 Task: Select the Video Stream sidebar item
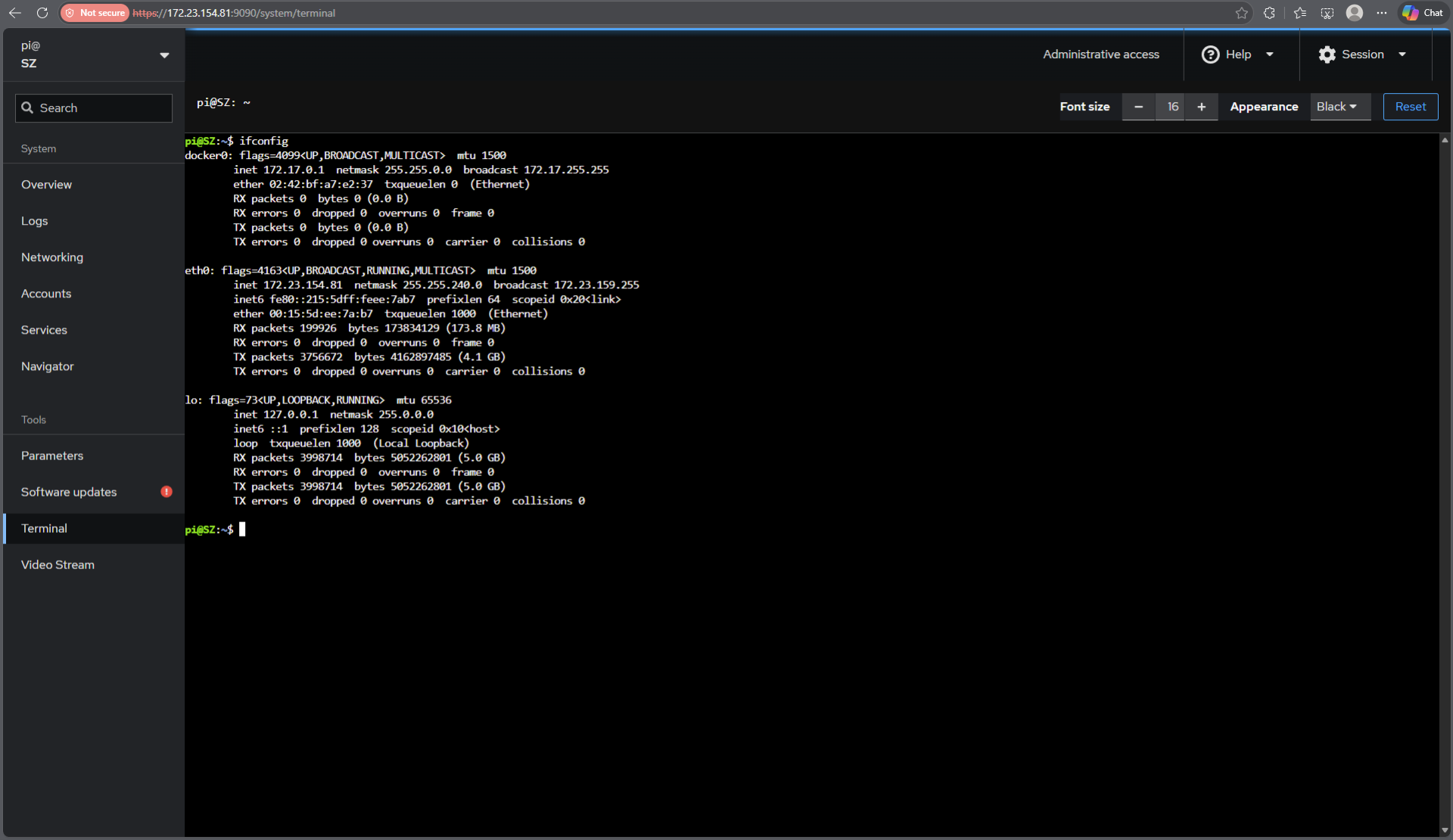pyautogui.click(x=58, y=565)
